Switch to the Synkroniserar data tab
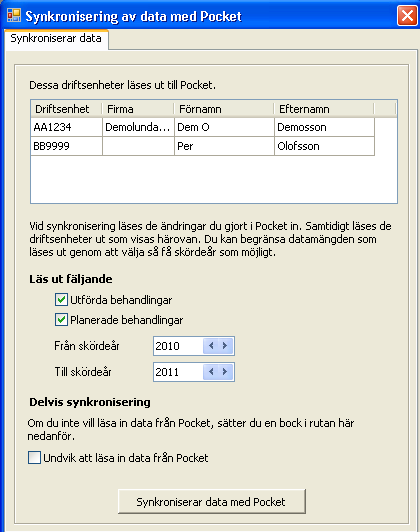 (x=56, y=39)
